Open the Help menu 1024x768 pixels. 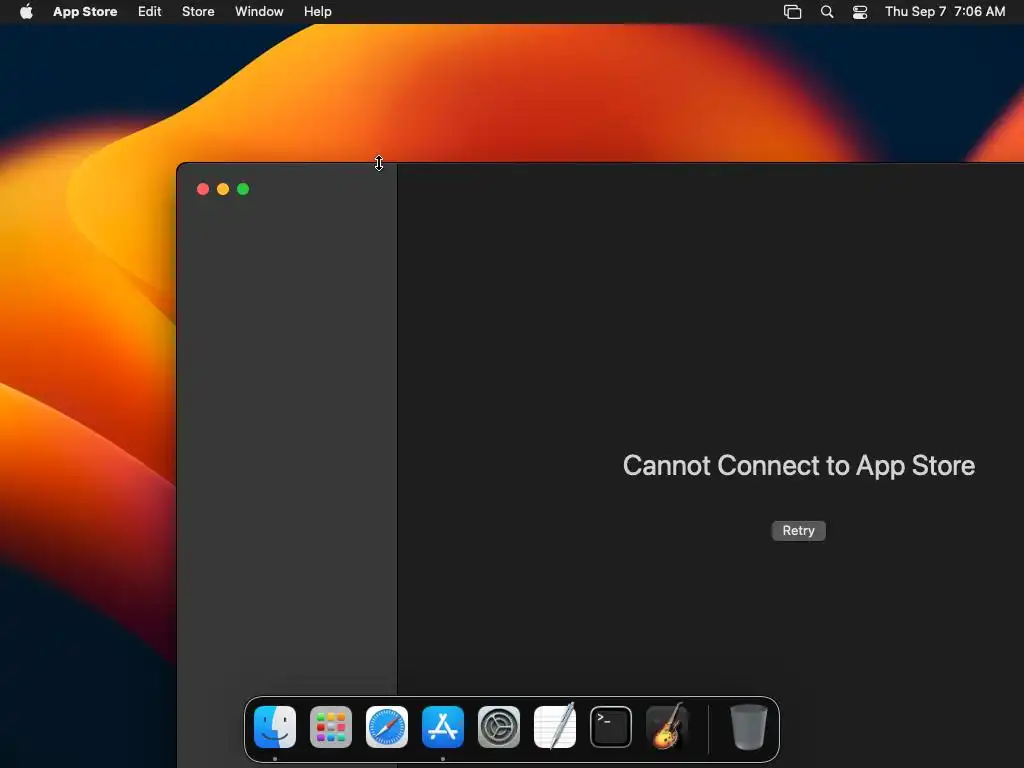click(317, 11)
